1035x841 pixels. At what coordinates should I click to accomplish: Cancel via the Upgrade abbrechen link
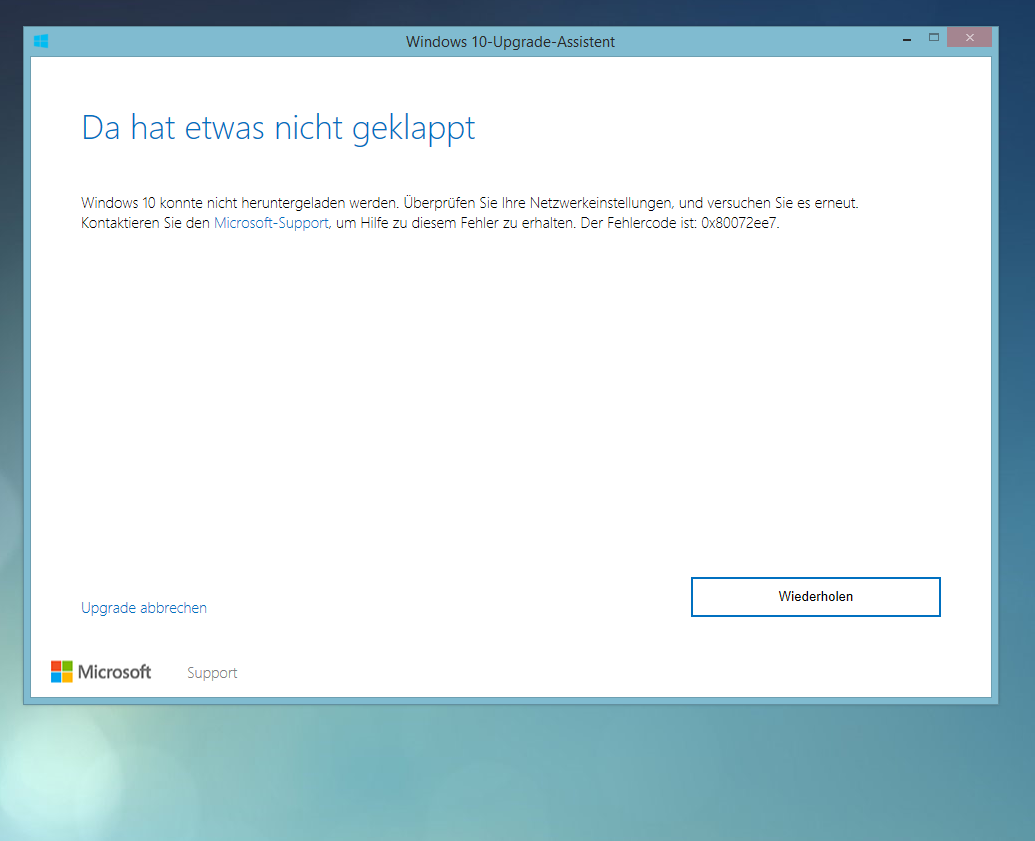[x=144, y=608]
